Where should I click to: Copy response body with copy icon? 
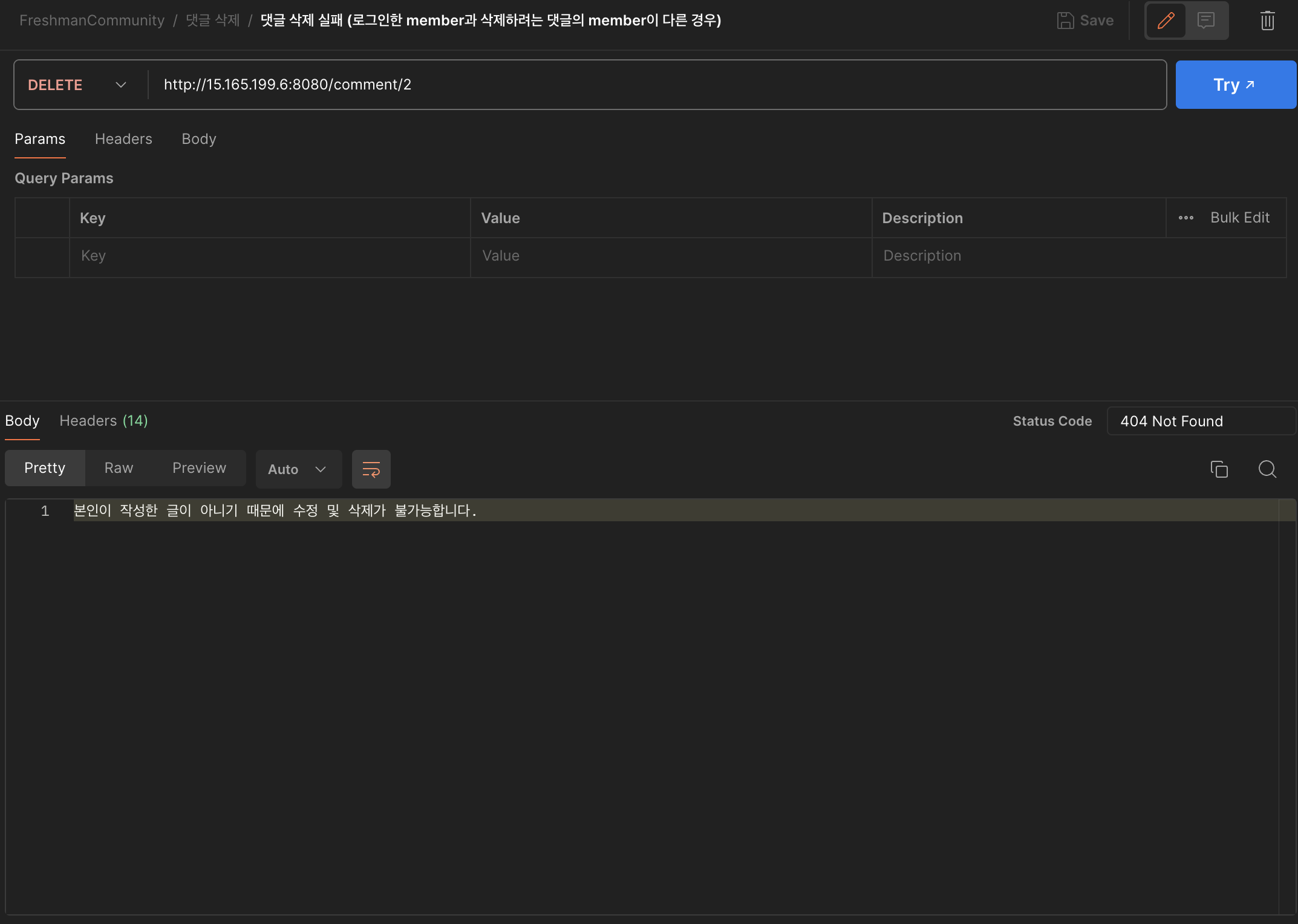pos(1219,469)
